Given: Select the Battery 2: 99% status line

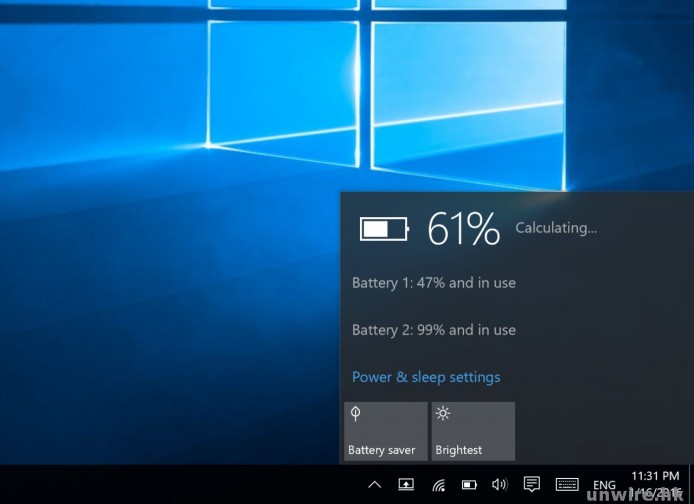Looking at the screenshot, I should [x=434, y=330].
